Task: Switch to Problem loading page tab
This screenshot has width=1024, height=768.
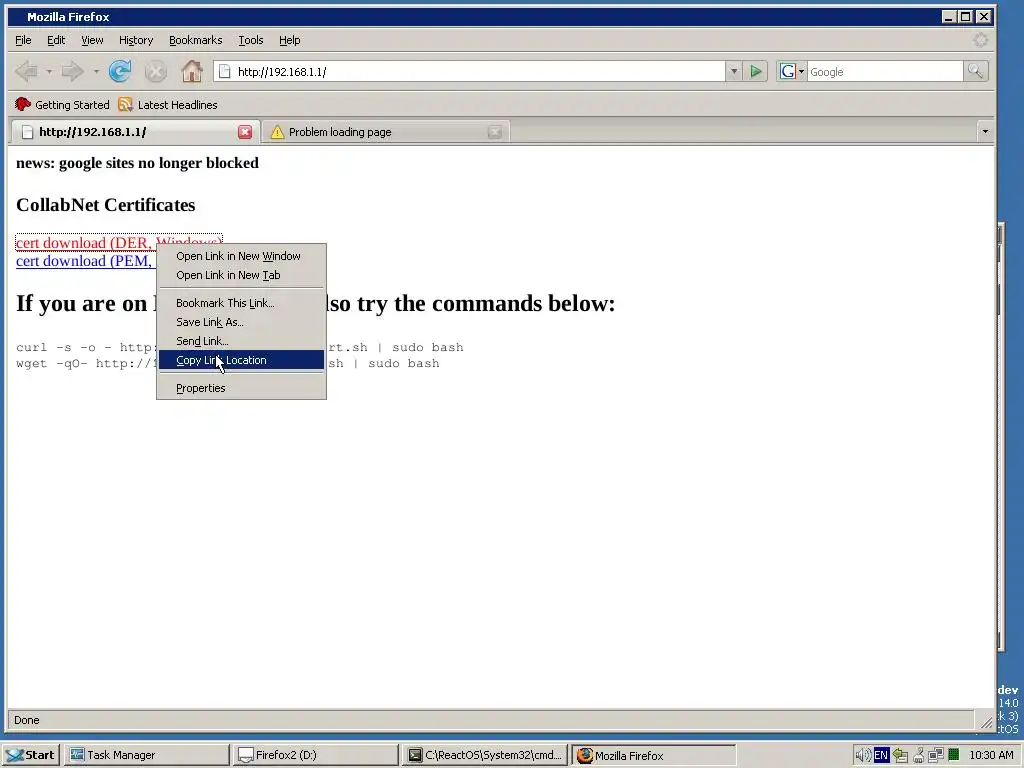Action: coord(386,132)
